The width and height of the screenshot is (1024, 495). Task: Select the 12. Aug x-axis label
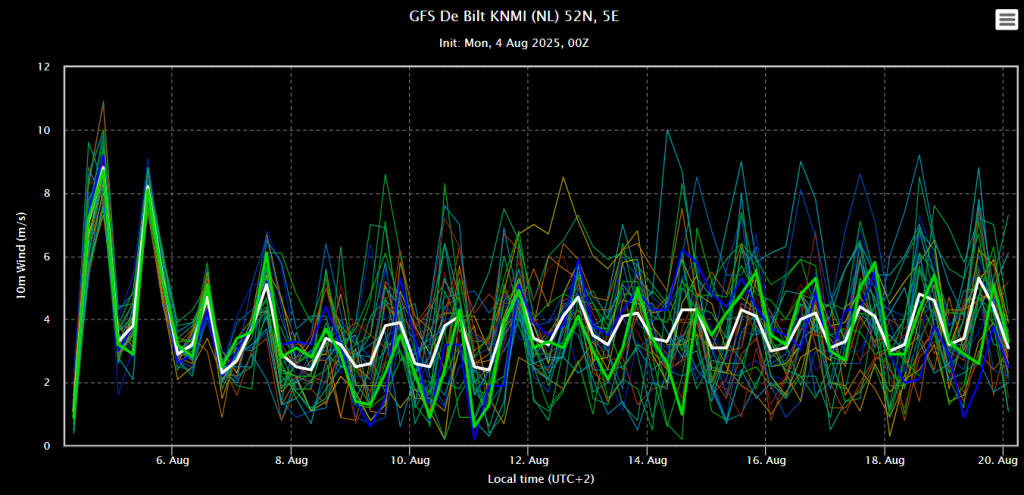[x=528, y=460]
